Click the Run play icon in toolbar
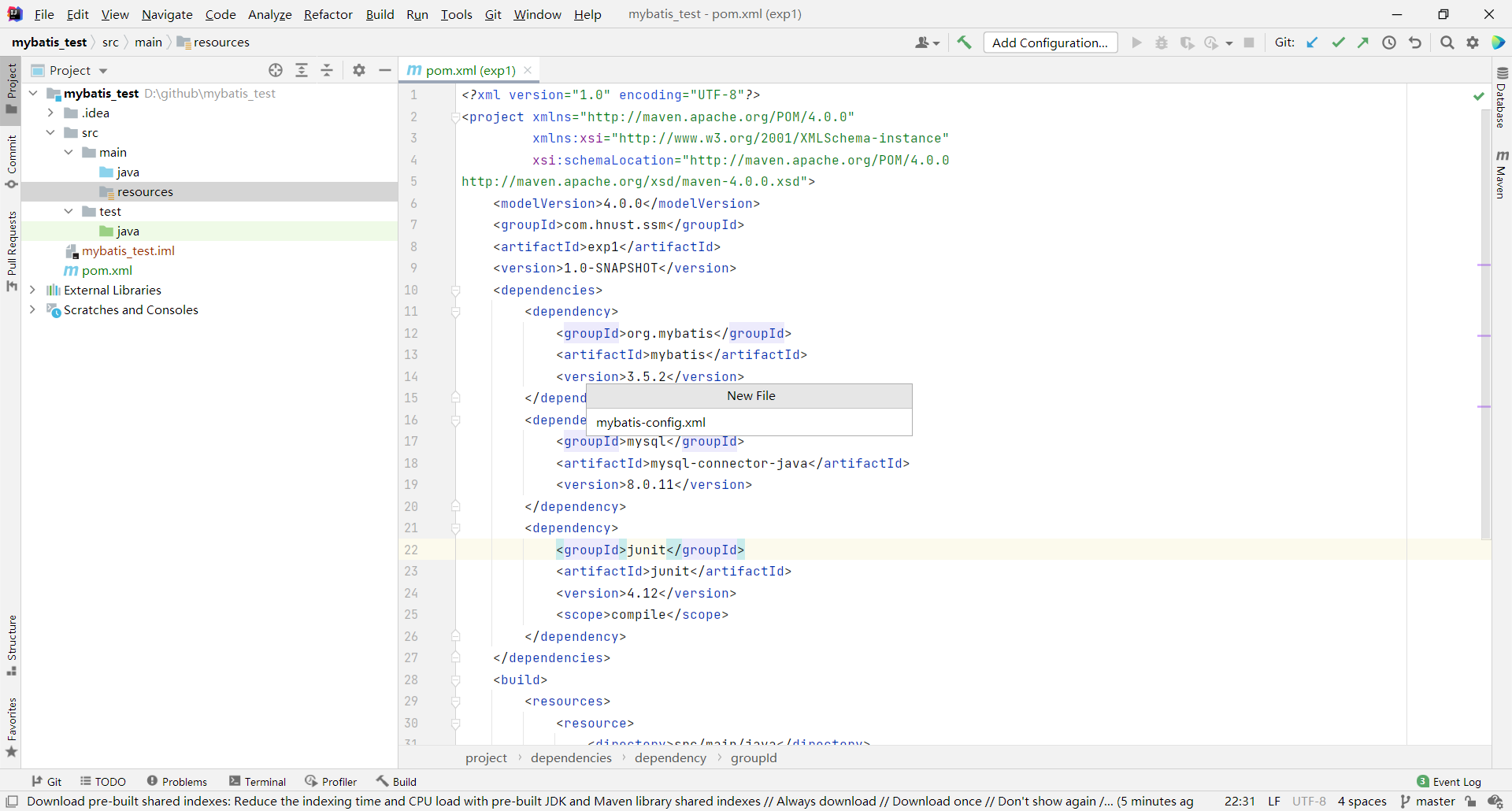Screen dimensions: 1512x811 1136,43
